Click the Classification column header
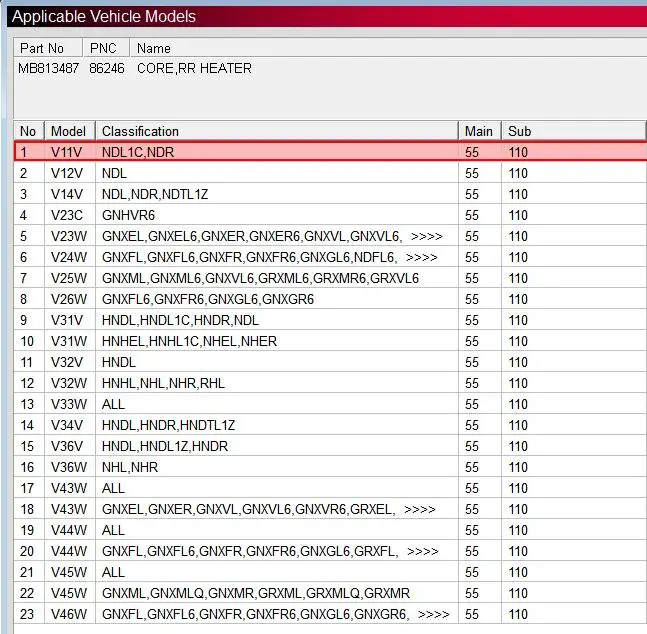 277,131
